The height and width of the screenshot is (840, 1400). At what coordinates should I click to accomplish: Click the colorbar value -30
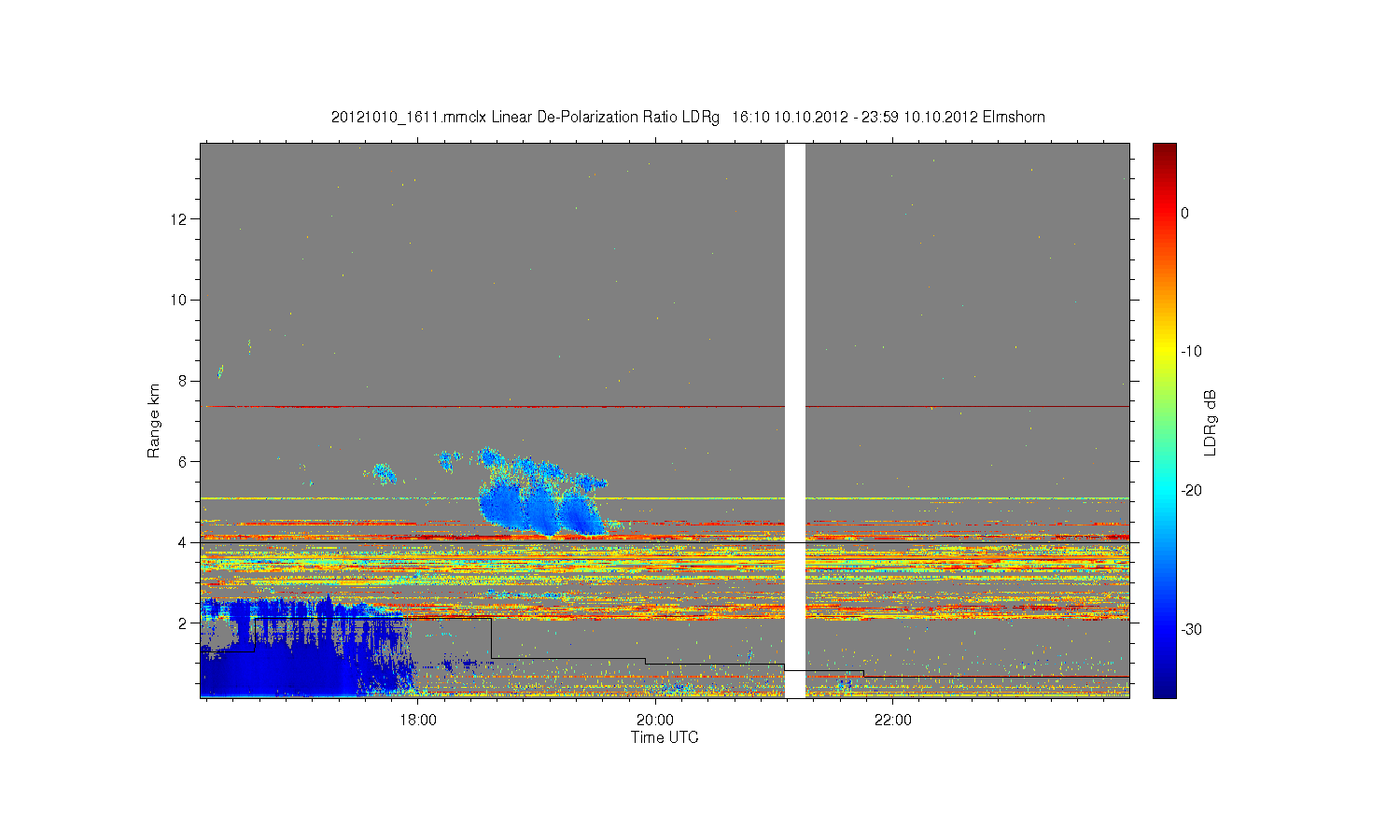pyautogui.click(x=1191, y=630)
